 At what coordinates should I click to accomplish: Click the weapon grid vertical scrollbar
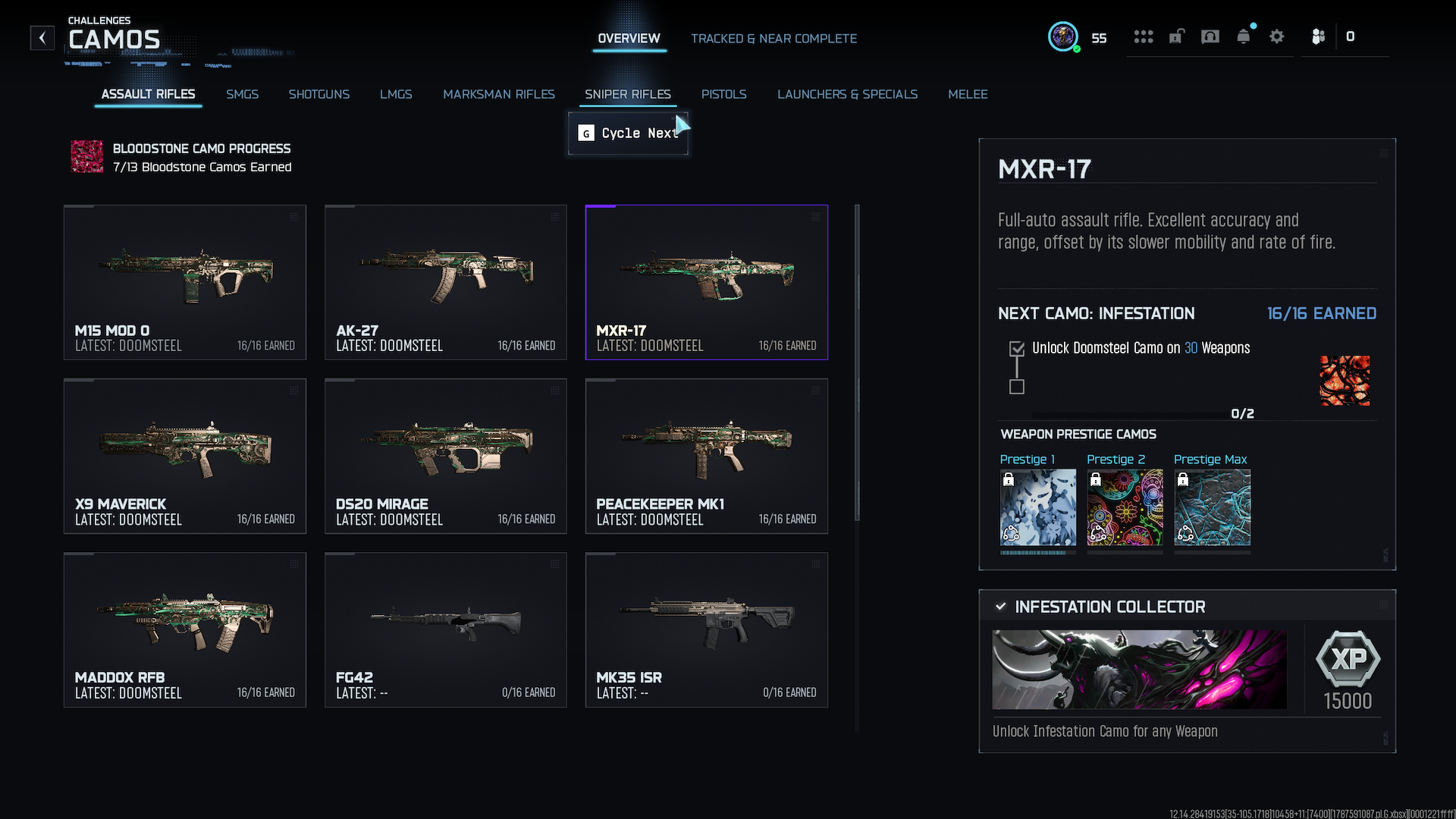pyautogui.click(x=857, y=362)
